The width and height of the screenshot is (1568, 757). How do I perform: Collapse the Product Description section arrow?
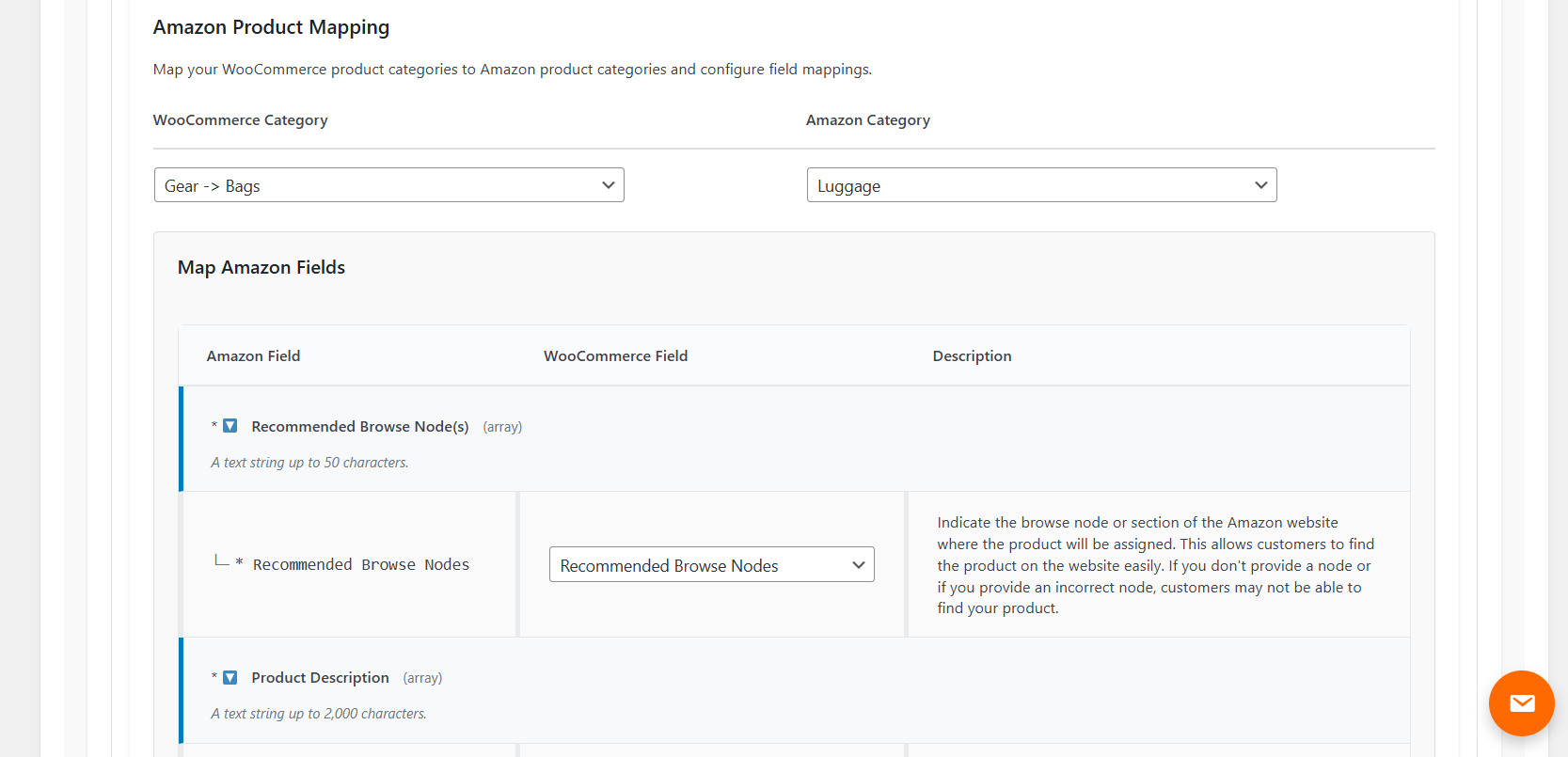point(230,677)
